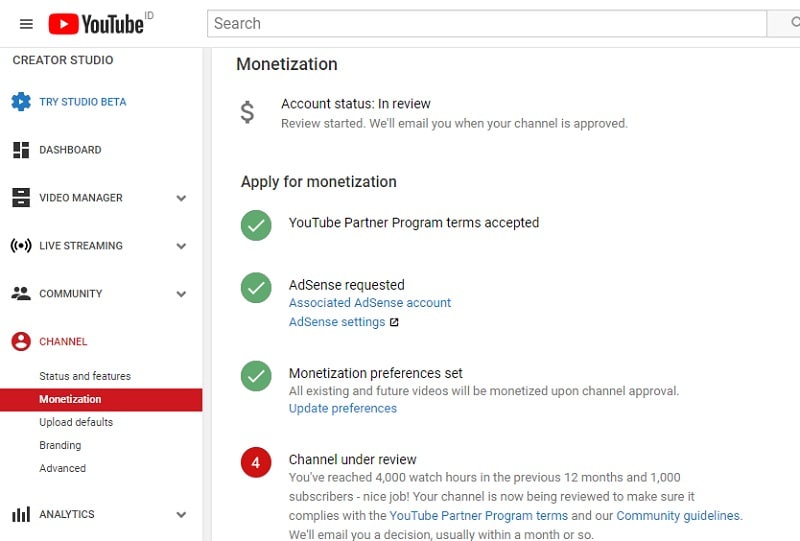Open Status and features page

[85, 376]
